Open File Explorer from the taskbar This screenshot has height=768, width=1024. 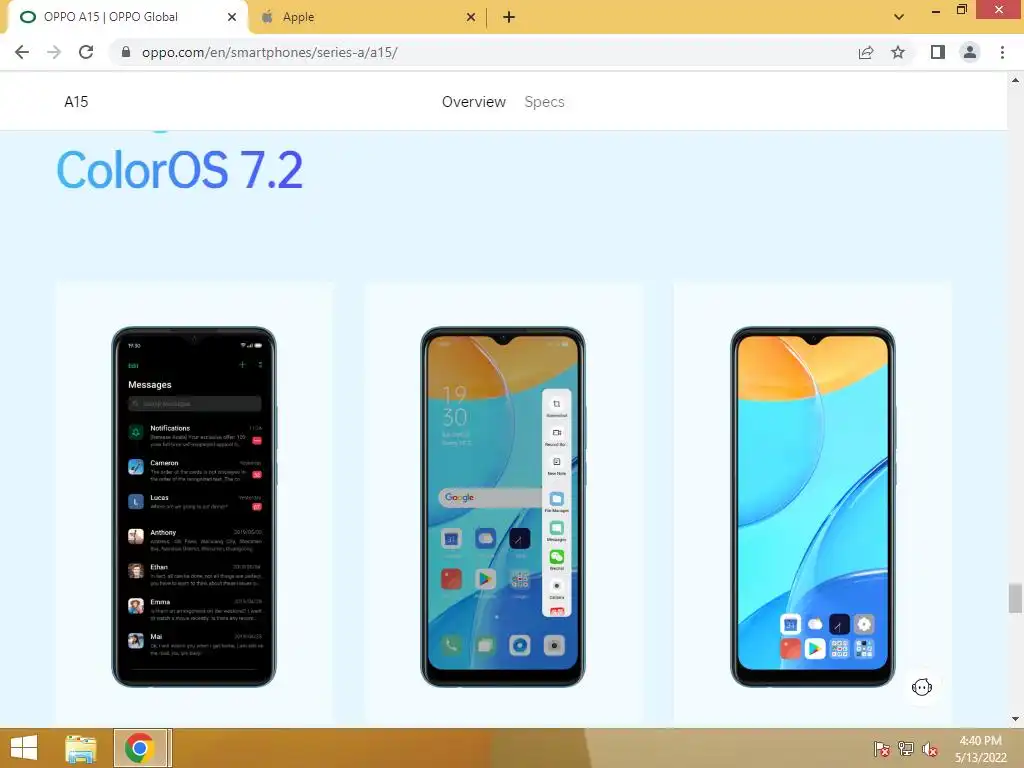[x=81, y=748]
